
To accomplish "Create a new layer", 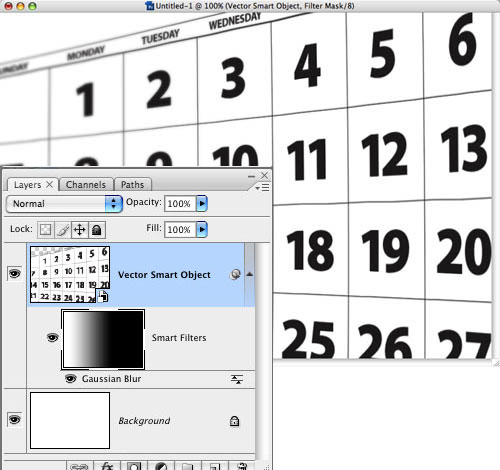I will (x=214, y=466).
